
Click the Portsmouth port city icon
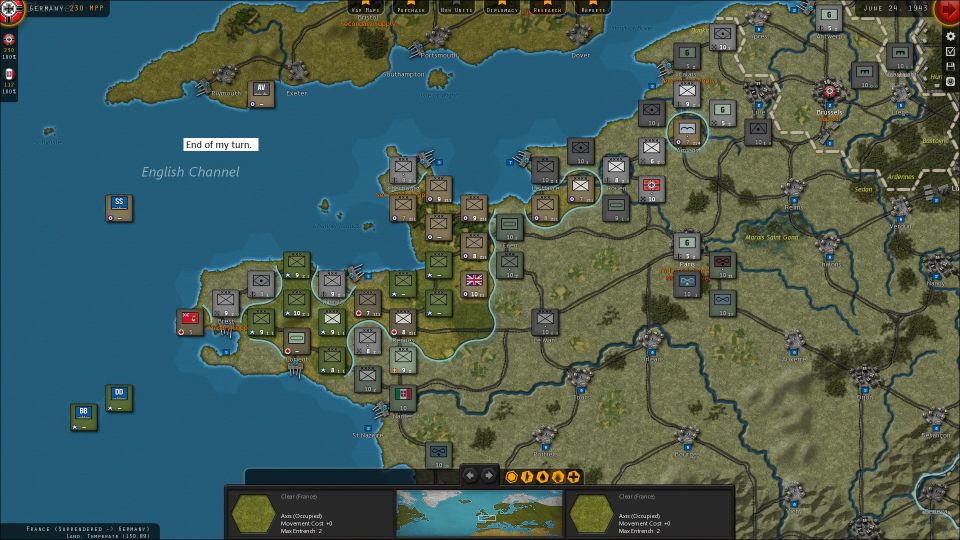click(x=438, y=37)
